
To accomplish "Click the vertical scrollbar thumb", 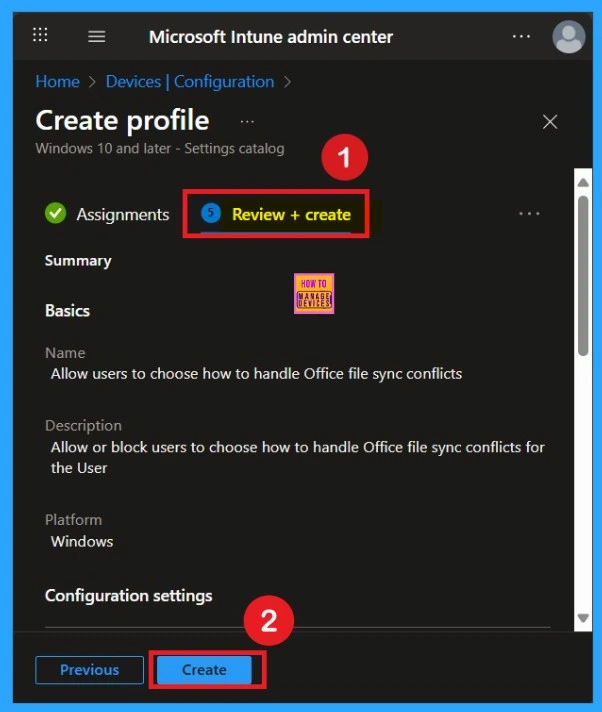I will click(x=583, y=275).
